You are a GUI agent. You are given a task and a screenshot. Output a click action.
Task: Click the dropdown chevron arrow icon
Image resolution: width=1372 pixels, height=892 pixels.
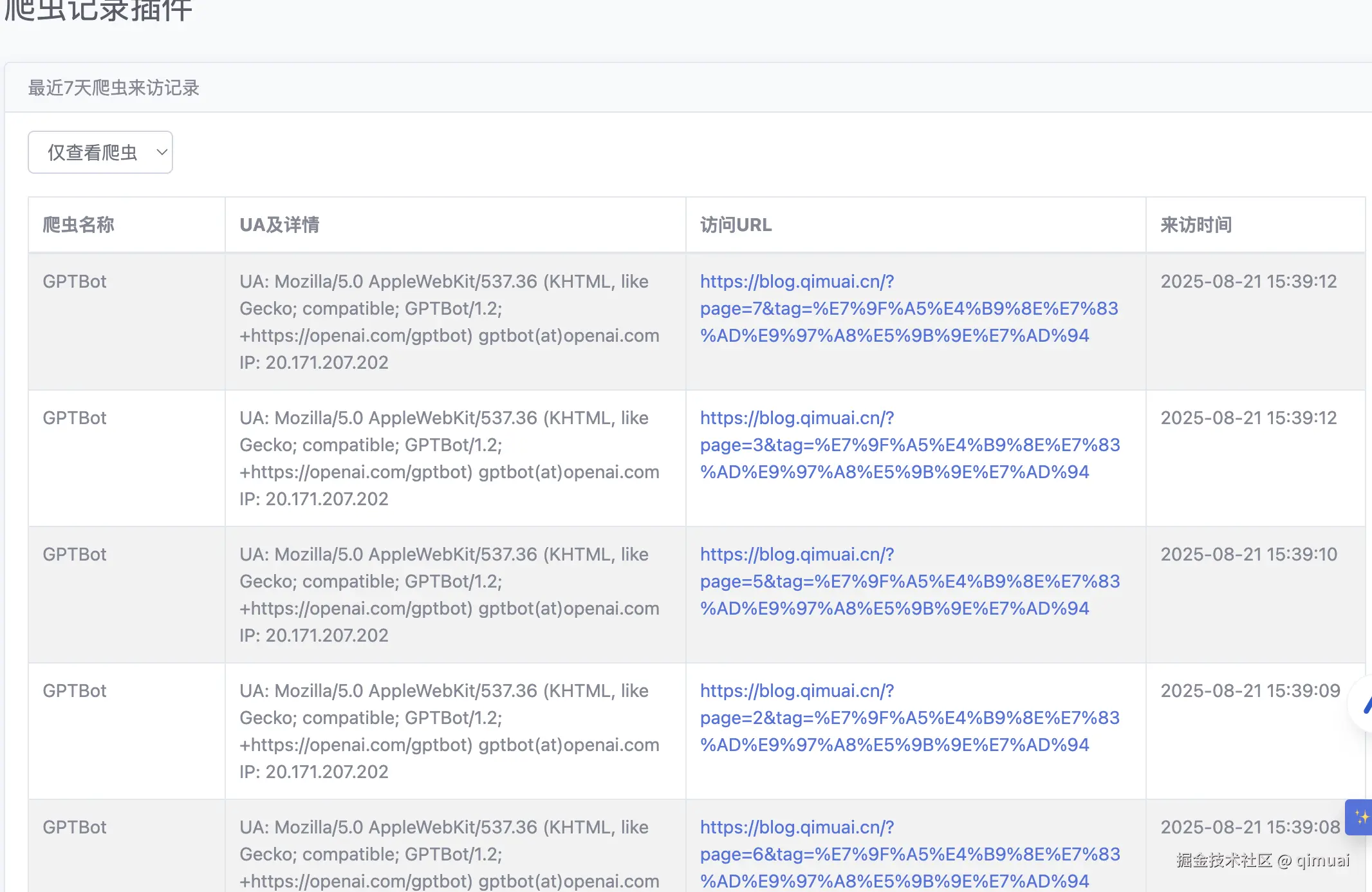click(x=162, y=153)
